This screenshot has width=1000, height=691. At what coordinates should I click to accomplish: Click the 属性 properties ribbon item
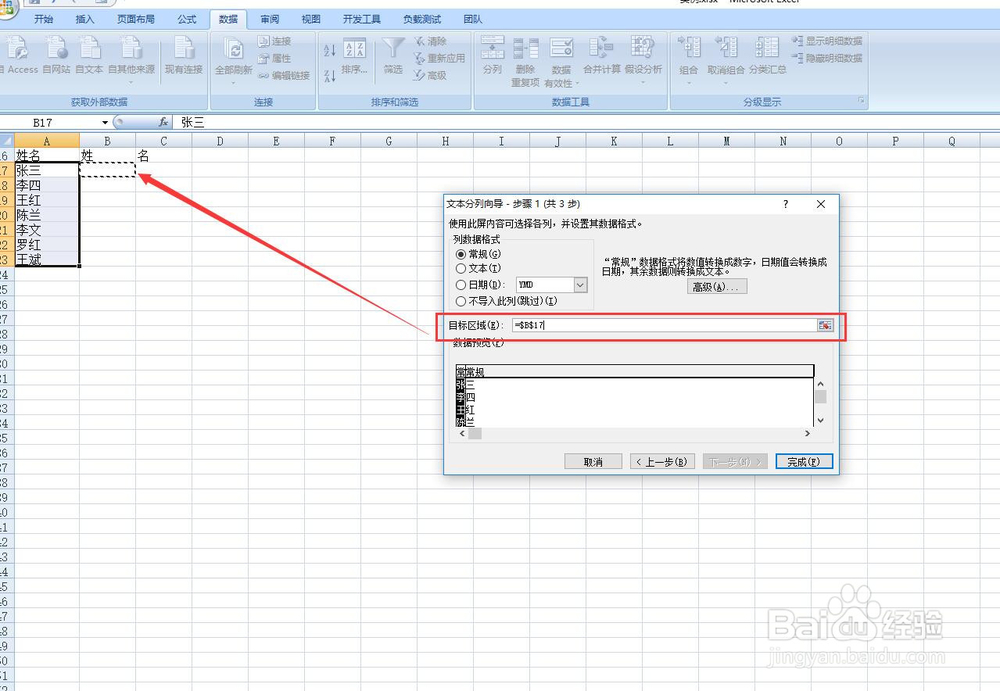click(275, 58)
